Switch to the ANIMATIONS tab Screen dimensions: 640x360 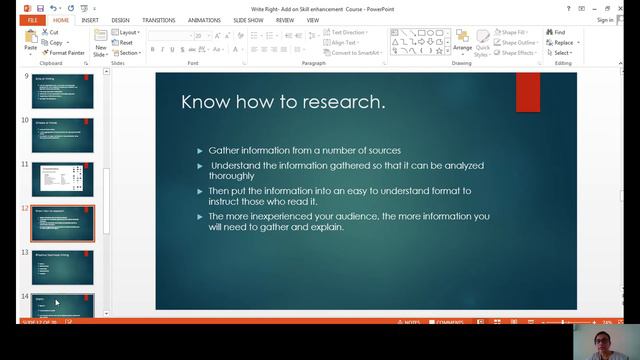click(204, 20)
